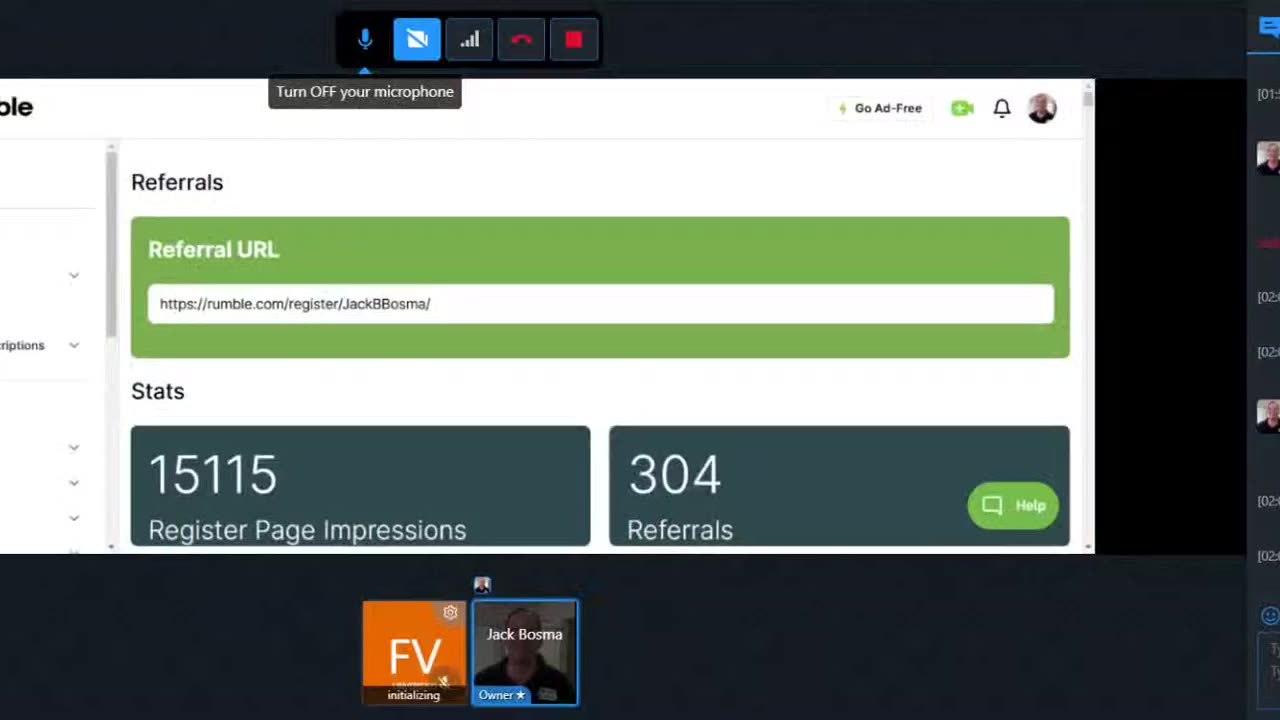Expand the first sidebar chevron above subscriptions
Viewport: 1280px width, 720px height.
(x=74, y=275)
